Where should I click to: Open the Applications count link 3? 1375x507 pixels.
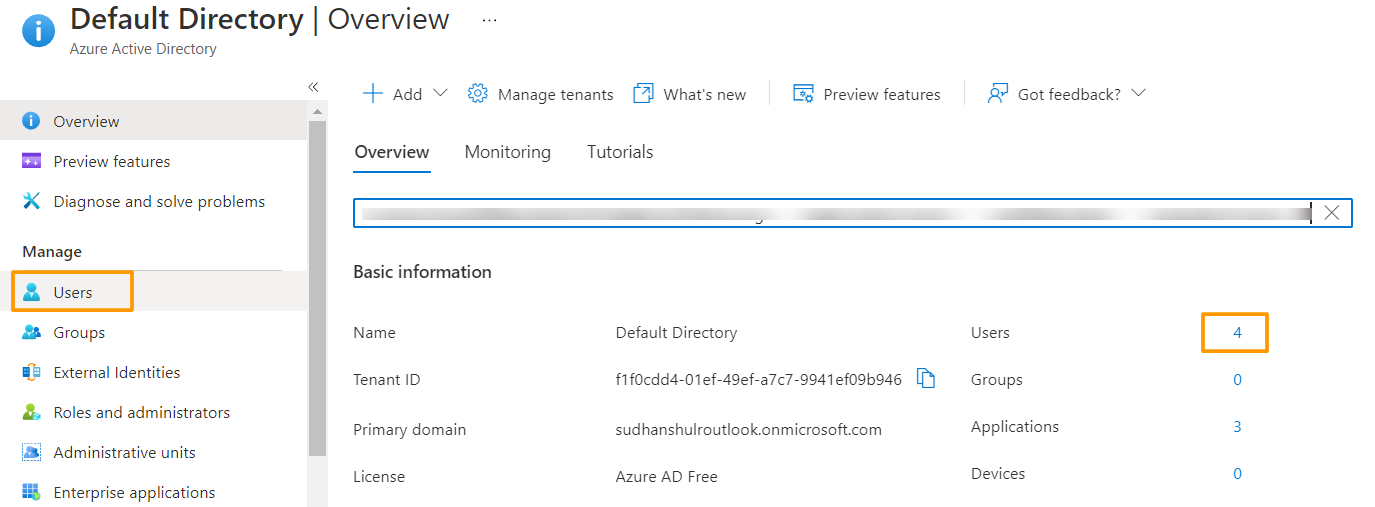(1237, 427)
